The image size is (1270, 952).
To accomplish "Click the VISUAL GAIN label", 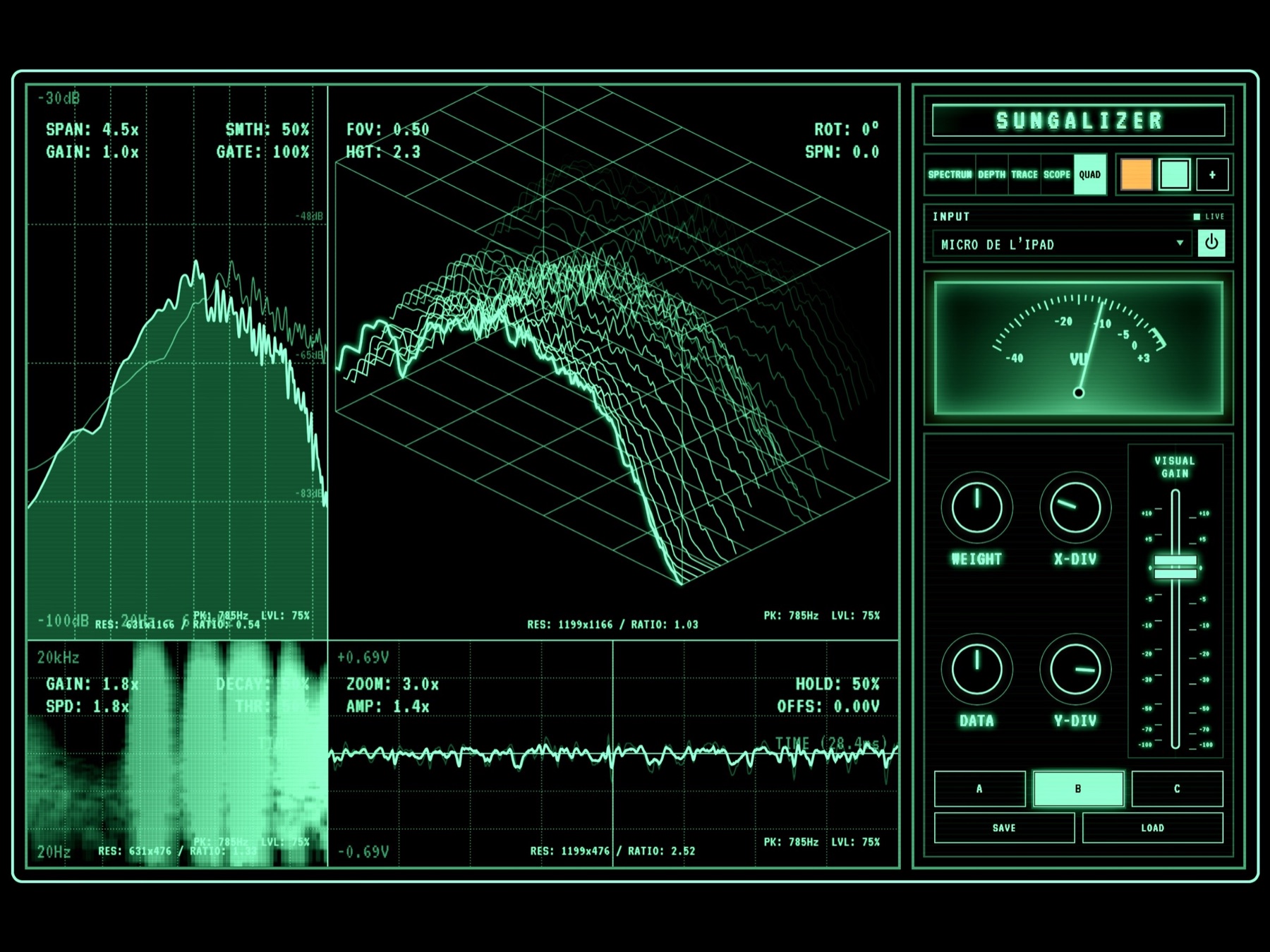I will coord(1175,467).
